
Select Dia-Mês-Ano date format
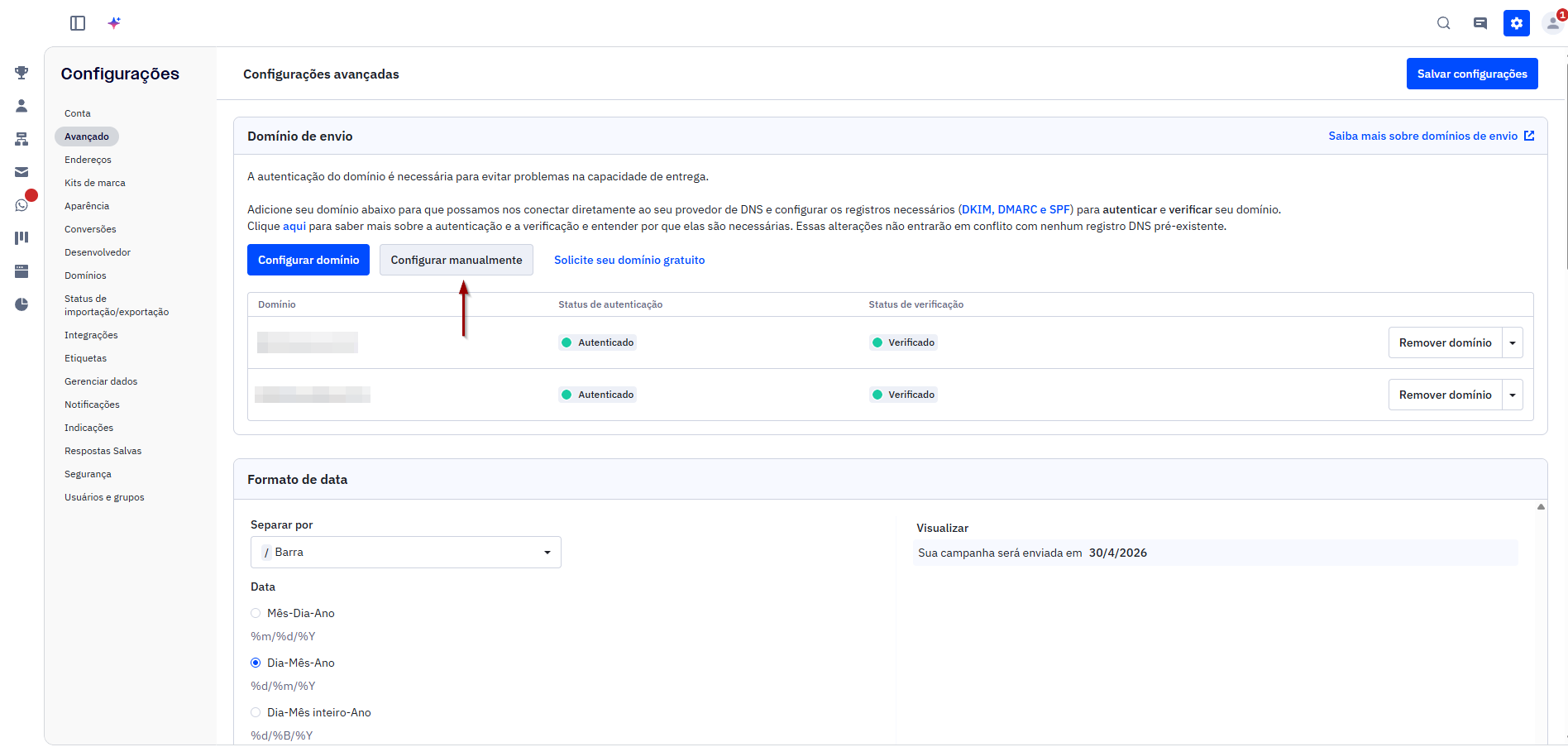pos(256,663)
